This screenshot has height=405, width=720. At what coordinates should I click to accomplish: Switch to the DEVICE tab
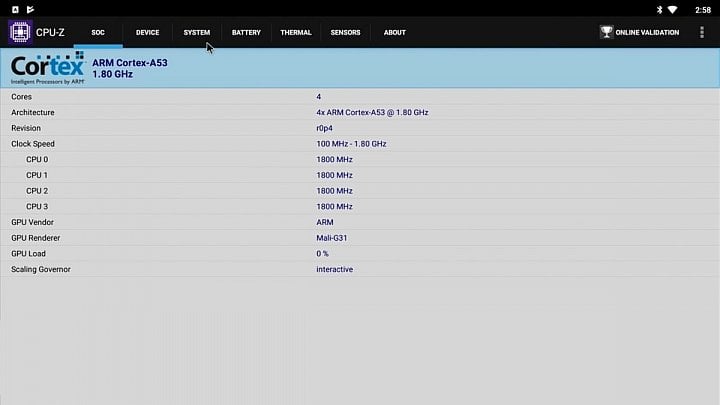click(x=147, y=33)
